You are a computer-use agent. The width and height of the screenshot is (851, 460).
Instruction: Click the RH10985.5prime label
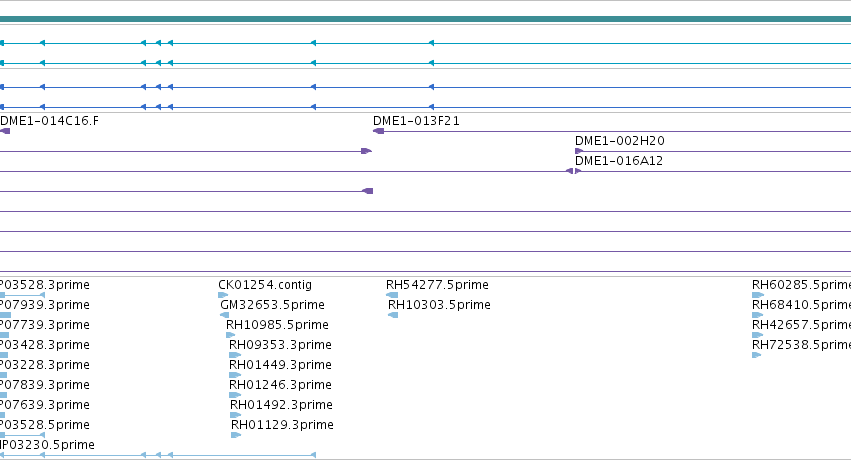click(x=277, y=325)
